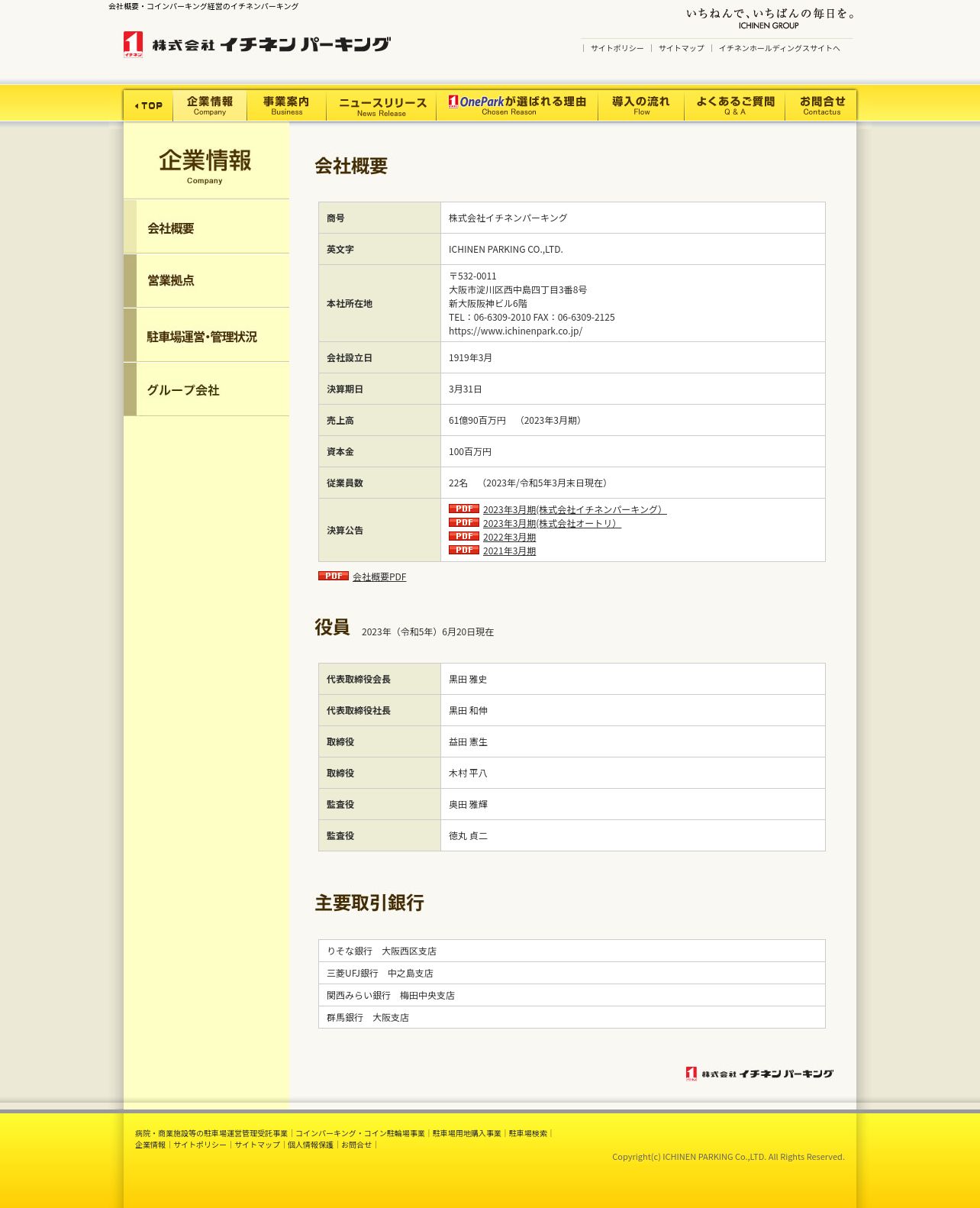Image resolution: width=980 pixels, height=1208 pixels.
Task: Open PDF icon for 2023年3月期 イチネンパーキング
Action: (463, 509)
